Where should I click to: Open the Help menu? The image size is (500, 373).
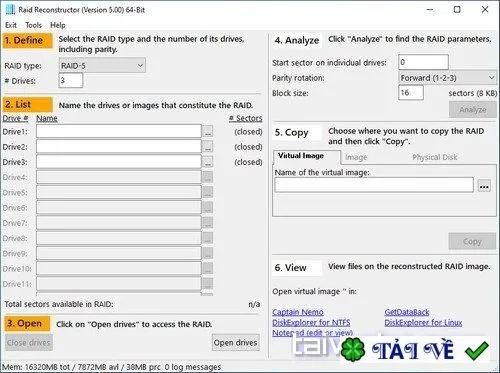(x=58, y=25)
